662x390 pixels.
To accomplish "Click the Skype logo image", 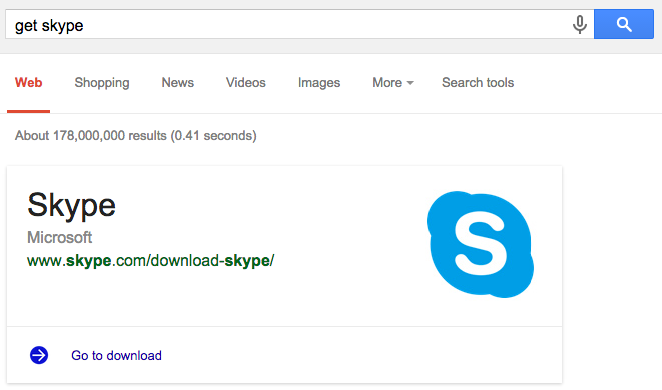I will [x=480, y=244].
